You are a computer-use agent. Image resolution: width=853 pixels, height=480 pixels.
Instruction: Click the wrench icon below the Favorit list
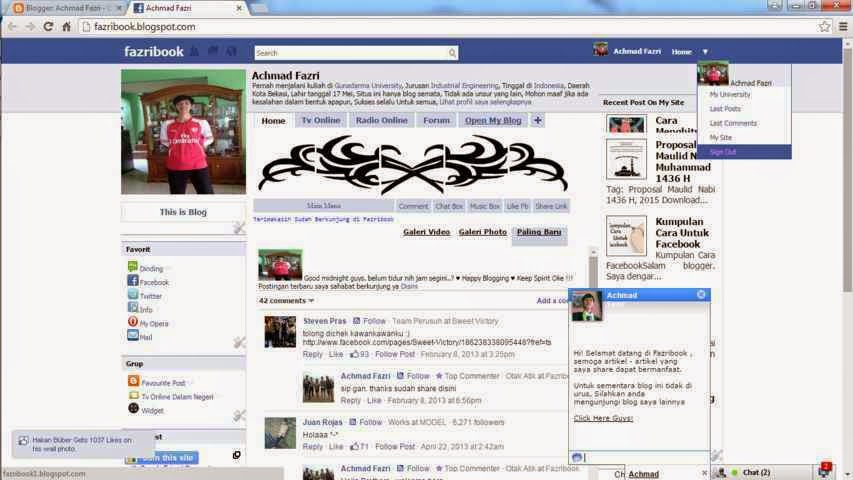239,343
